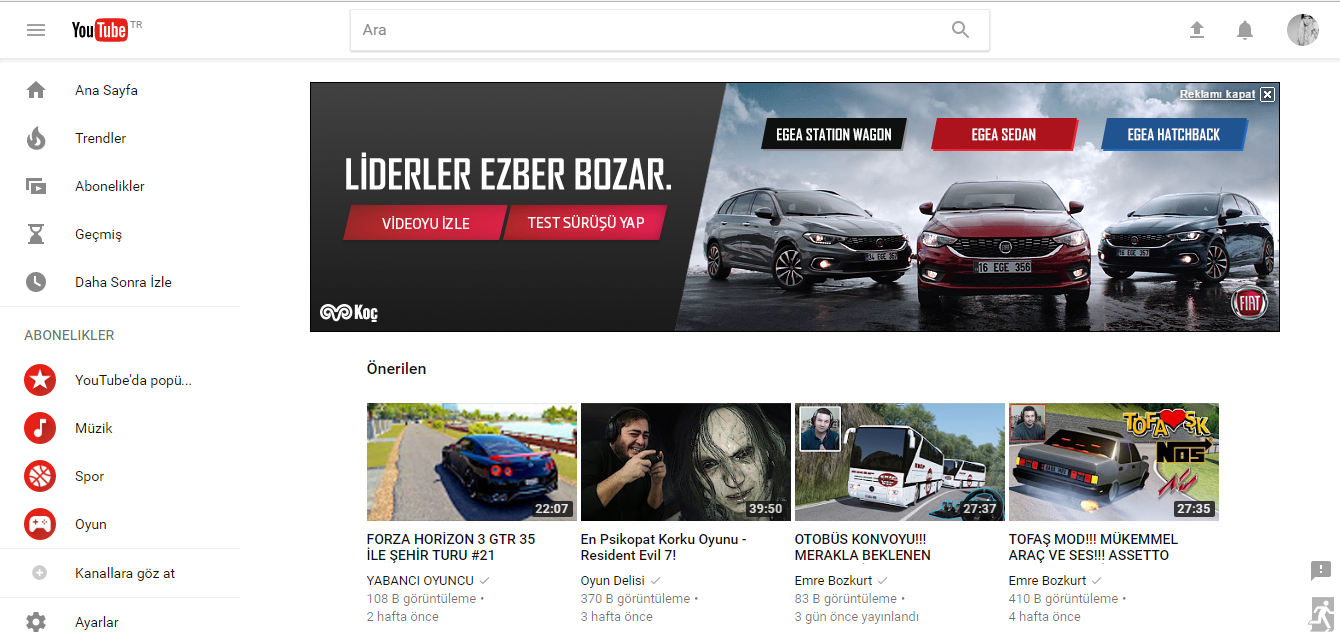Screen dimensions: 1340x640
Task: Click the Koç logo in the ad
Action: [x=349, y=313]
